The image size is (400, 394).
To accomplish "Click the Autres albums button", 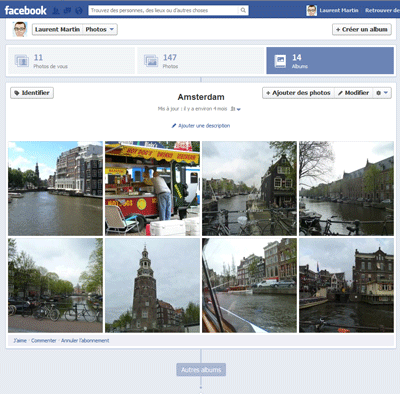I will coord(201,370).
